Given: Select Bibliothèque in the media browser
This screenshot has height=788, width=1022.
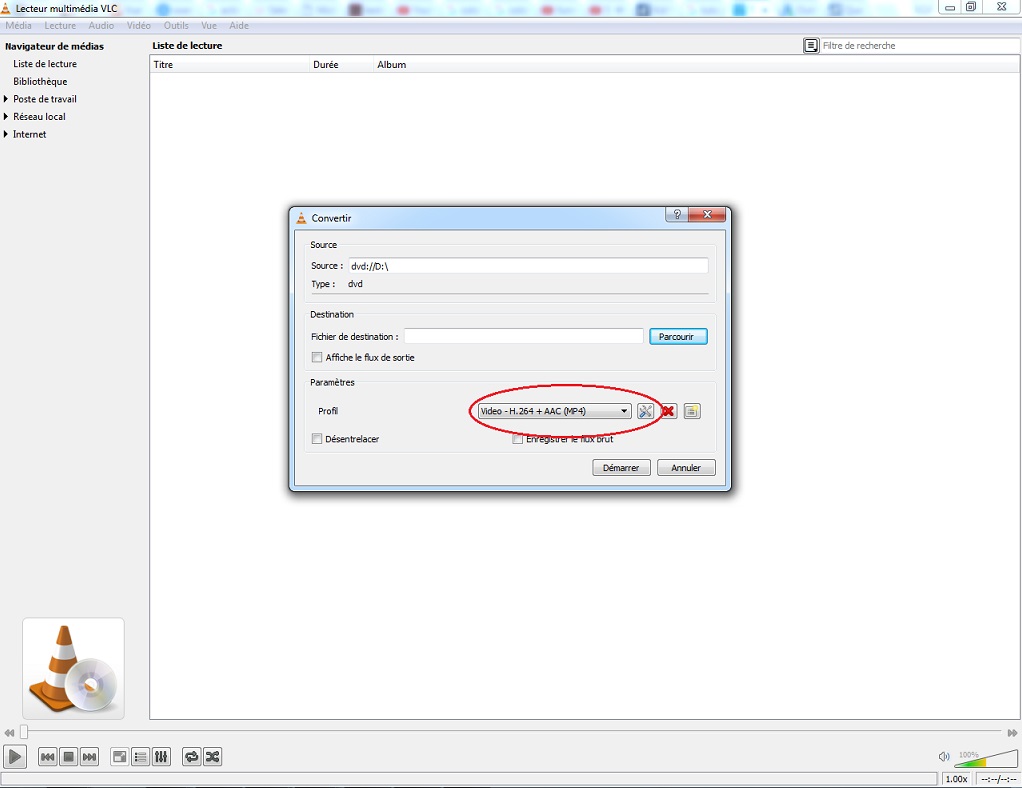Looking at the screenshot, I should (40, 81).
